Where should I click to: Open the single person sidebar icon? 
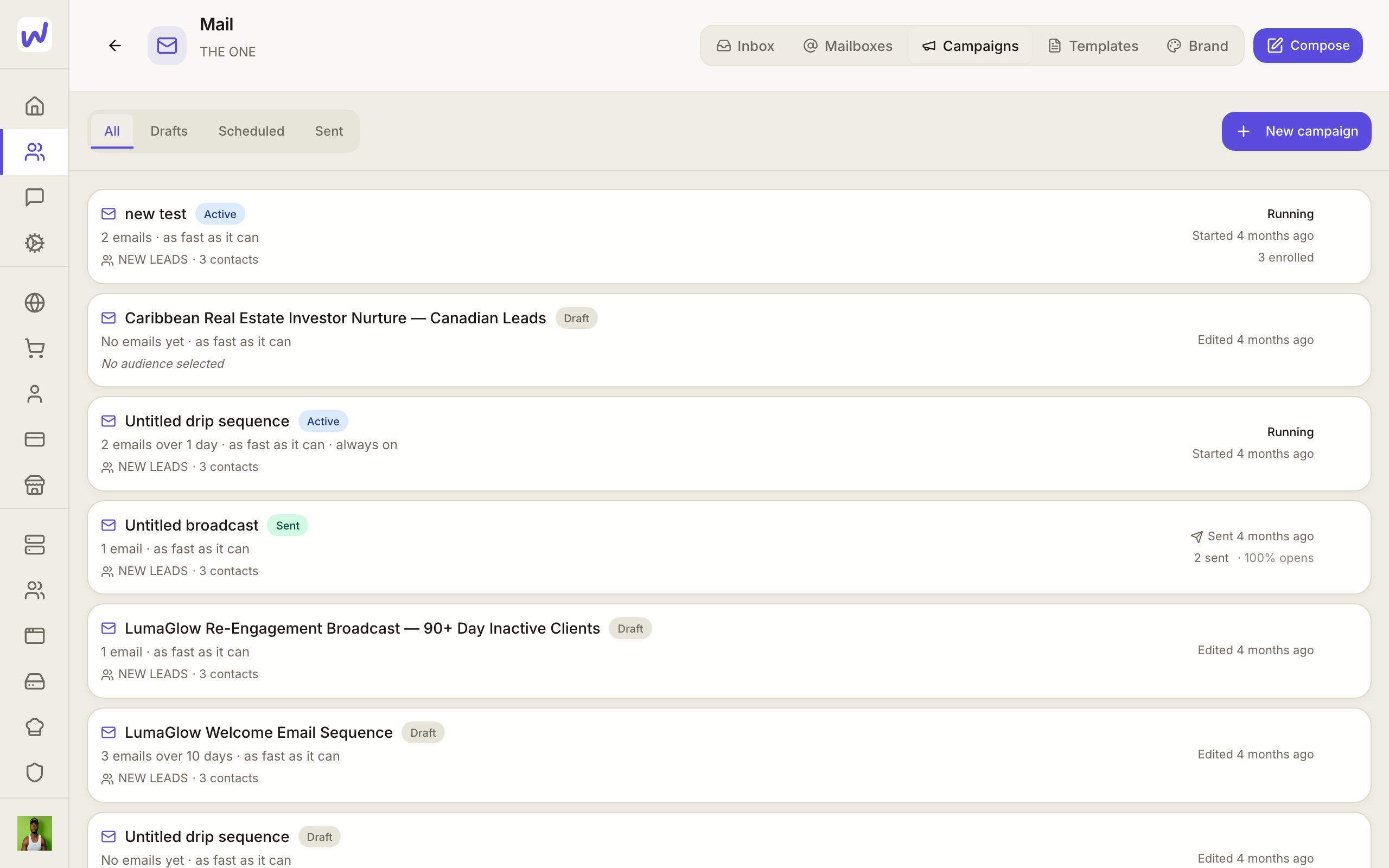pyautogui.click(x=34, y=394)
